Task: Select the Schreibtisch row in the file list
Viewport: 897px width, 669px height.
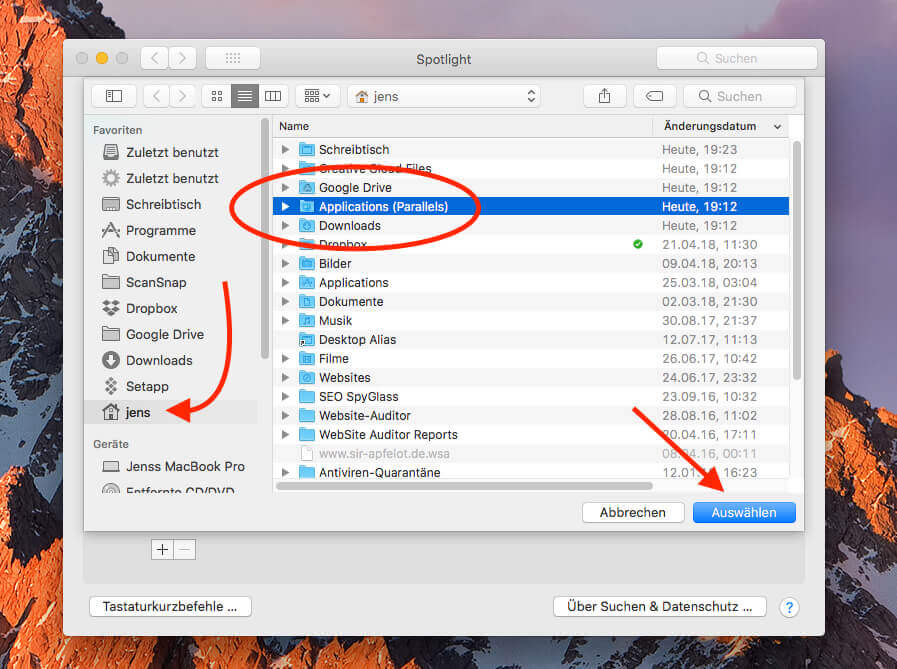Action: point(531,149)
